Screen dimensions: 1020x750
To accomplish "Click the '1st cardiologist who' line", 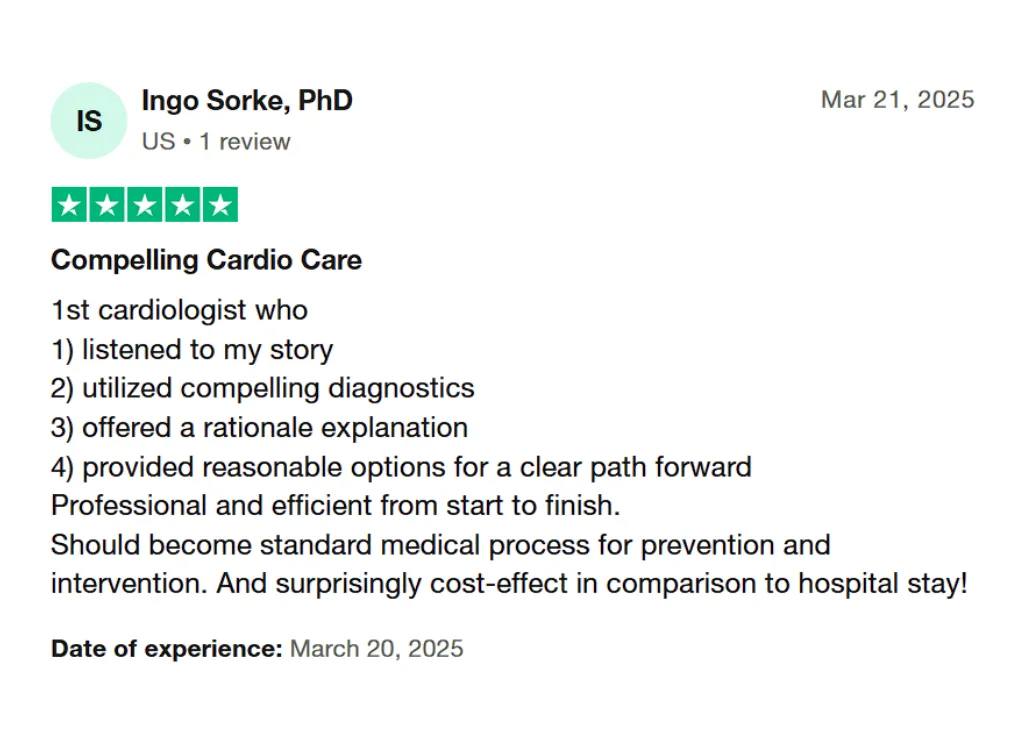I will [179, 310].
